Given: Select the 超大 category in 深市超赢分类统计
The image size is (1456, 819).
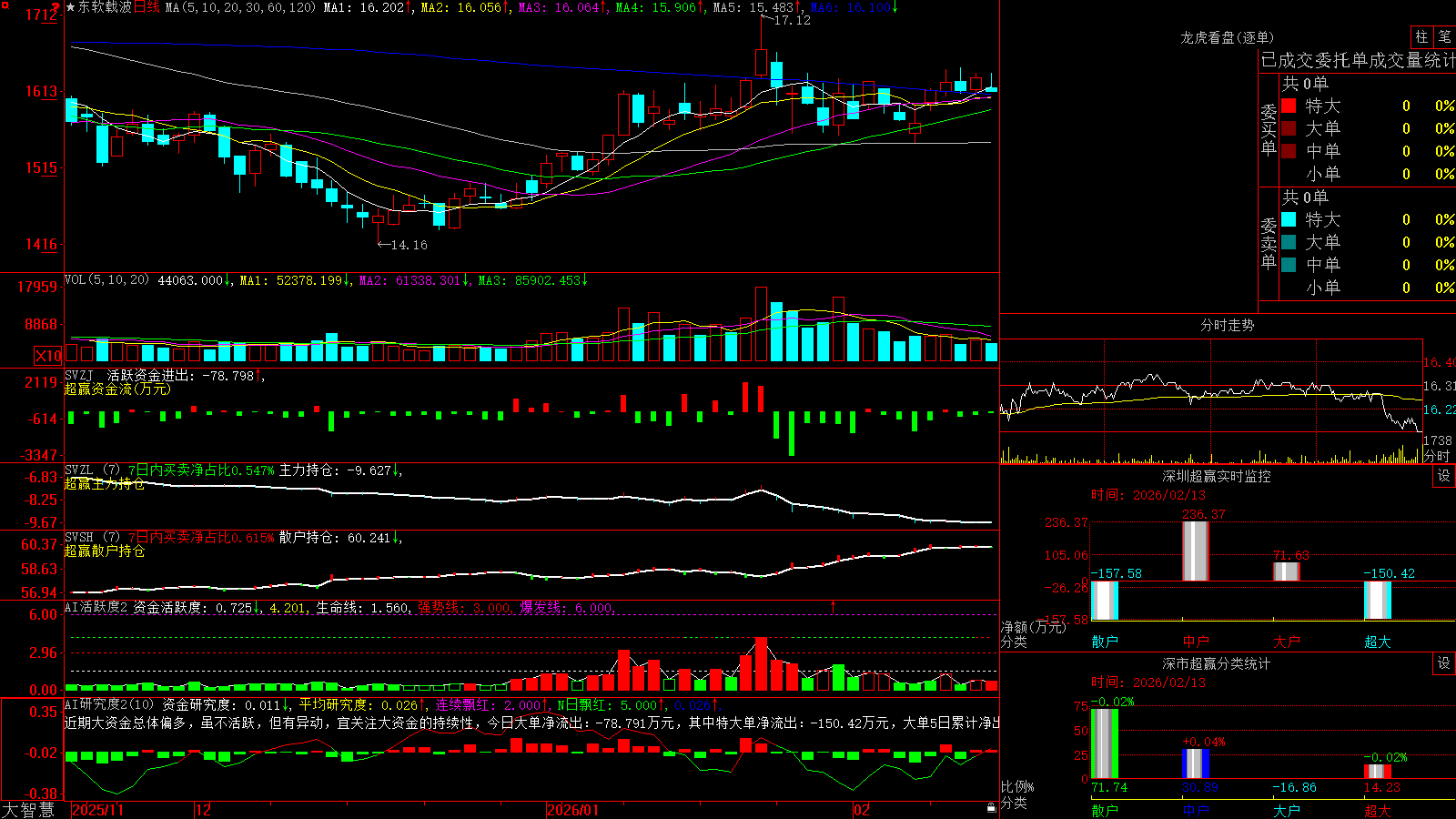Looking at the screenshot, I should pyautogui.click(x=1378, y=811).
